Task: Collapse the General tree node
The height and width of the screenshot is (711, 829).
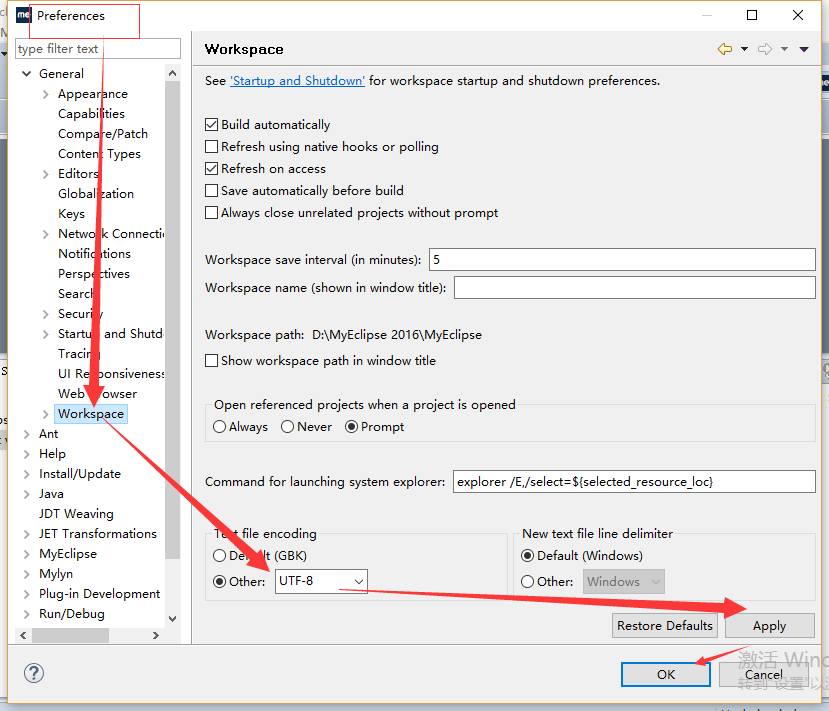Action: [x=26, y=73]
